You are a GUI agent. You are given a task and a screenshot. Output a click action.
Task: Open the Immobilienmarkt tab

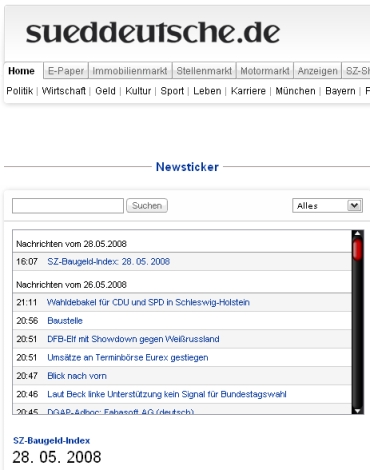pyautogui.click(x=130, y=71)
